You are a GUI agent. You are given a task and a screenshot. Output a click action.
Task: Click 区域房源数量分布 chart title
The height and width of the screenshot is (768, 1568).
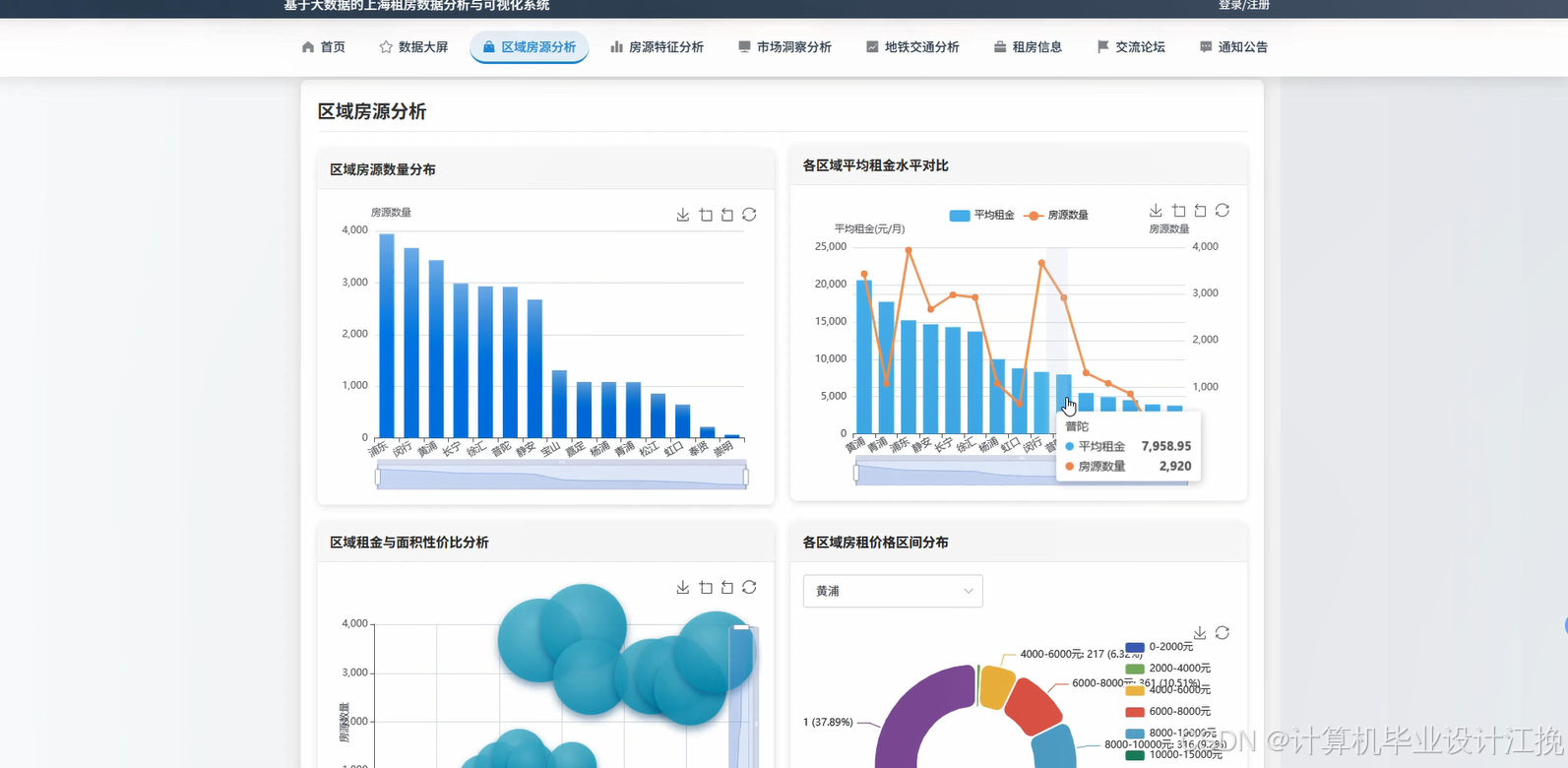coord(383,169)
